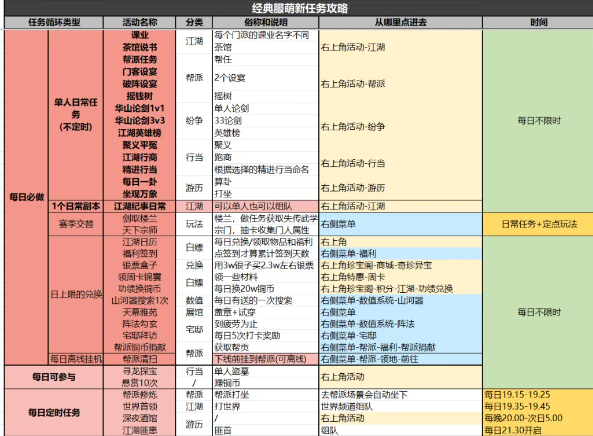The image size is (593, 436).
Task: Select the 每日可参与 row label
Action: pos(54,377)
